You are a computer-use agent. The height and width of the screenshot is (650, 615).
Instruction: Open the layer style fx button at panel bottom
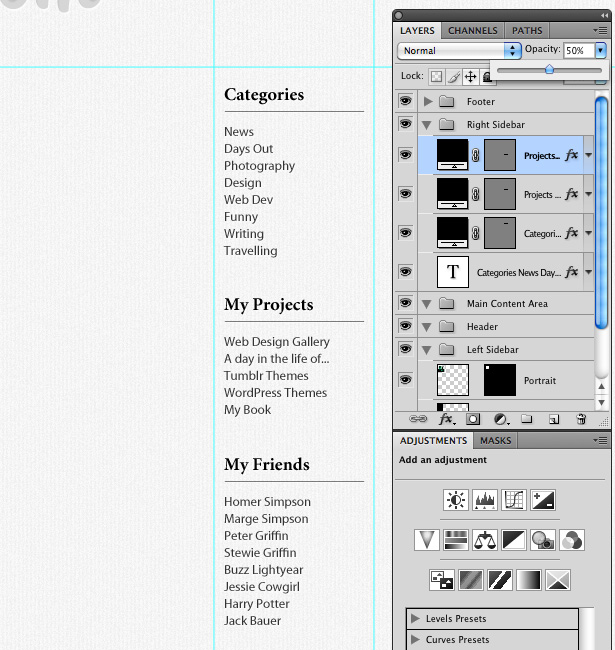447,419
